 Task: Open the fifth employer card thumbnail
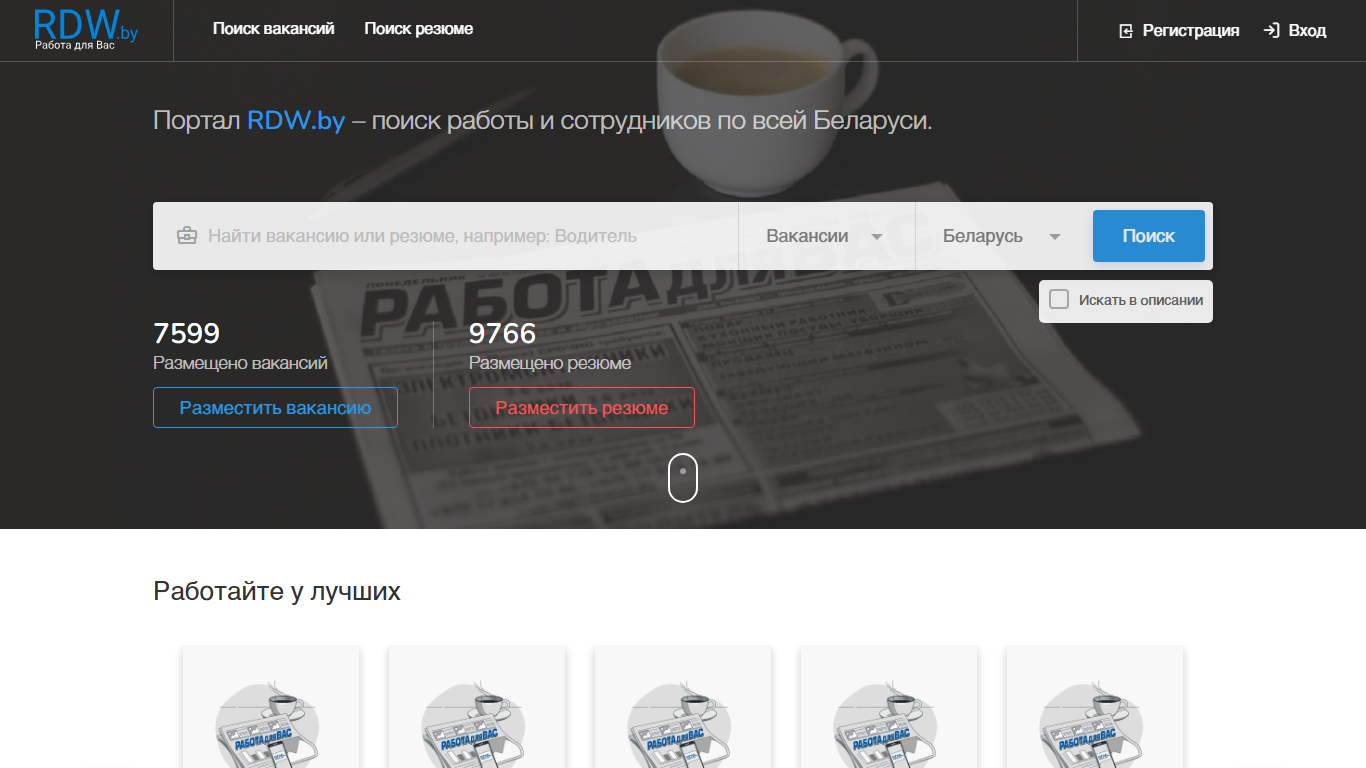(1095, 708)
